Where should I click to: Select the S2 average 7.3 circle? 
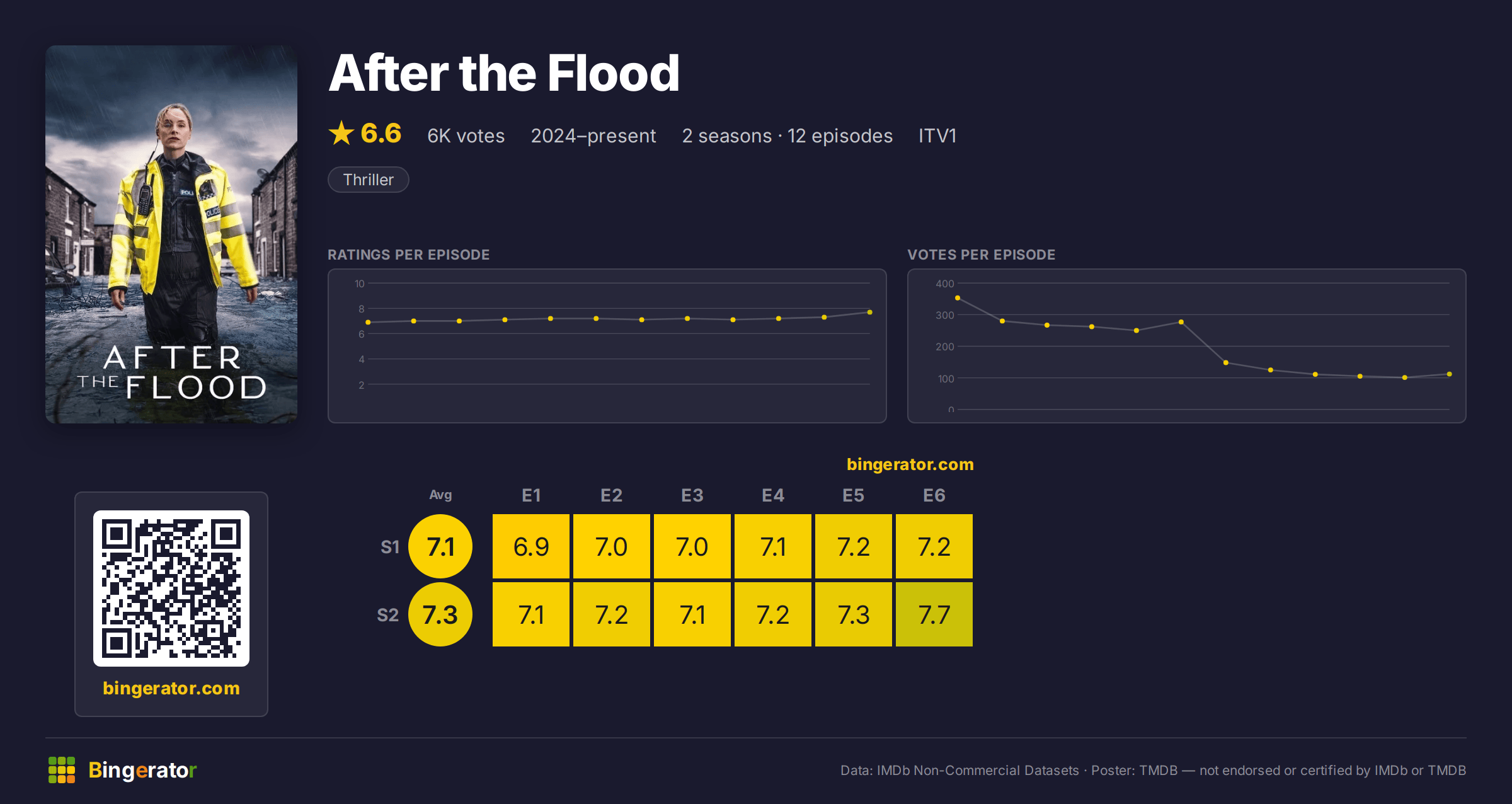coord(440,614)
